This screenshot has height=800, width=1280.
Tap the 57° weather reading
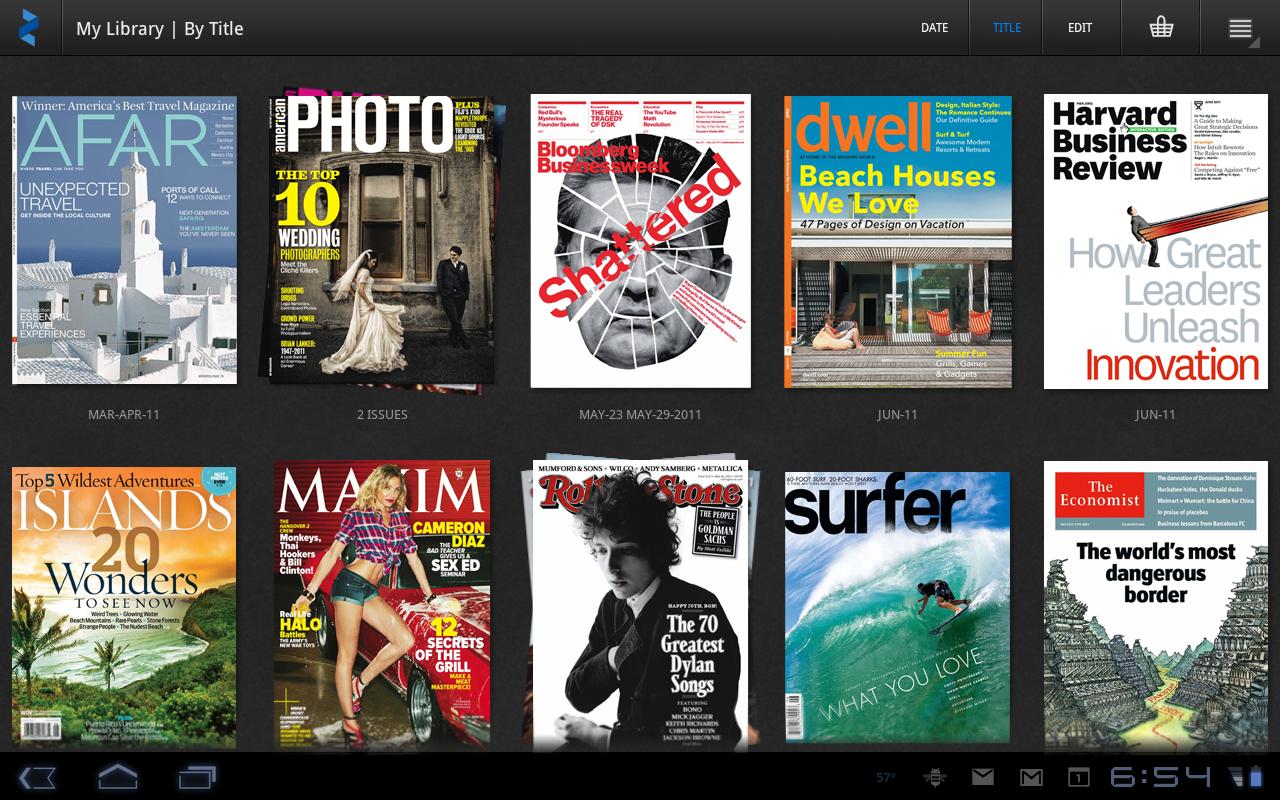[886, 776]
